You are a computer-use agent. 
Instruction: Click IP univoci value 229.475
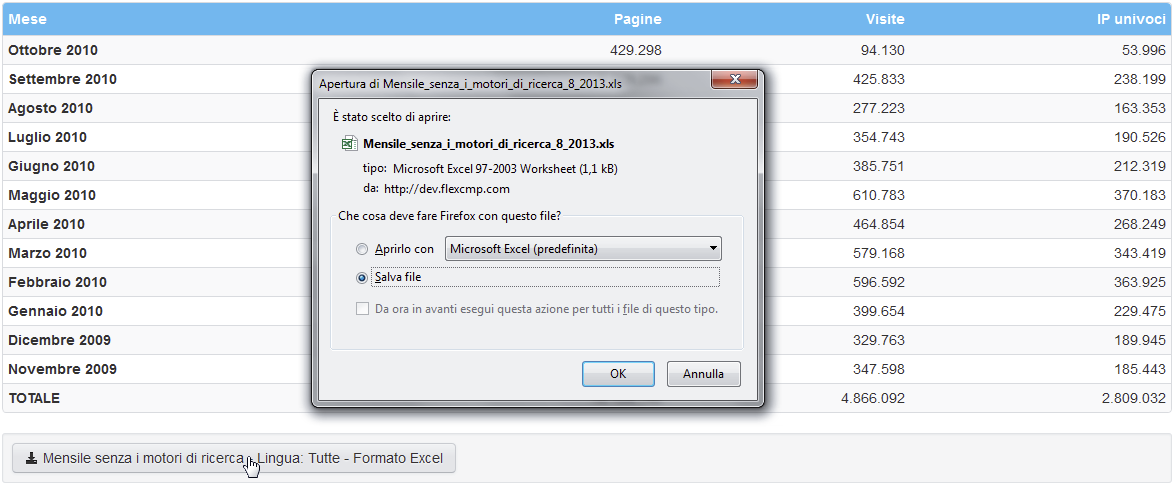1140,311
